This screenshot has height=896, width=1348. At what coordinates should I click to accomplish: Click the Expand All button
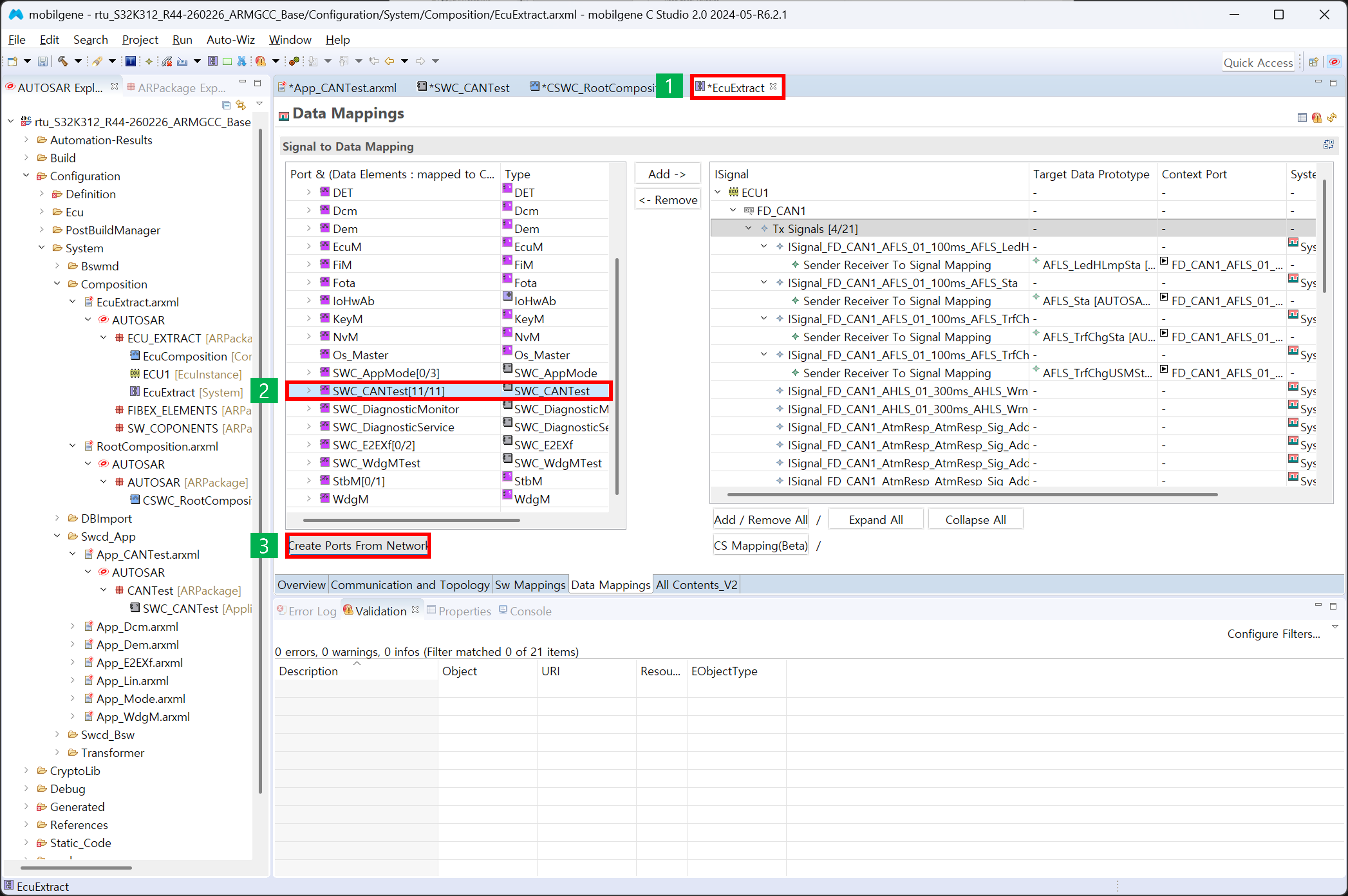point(876,519)
